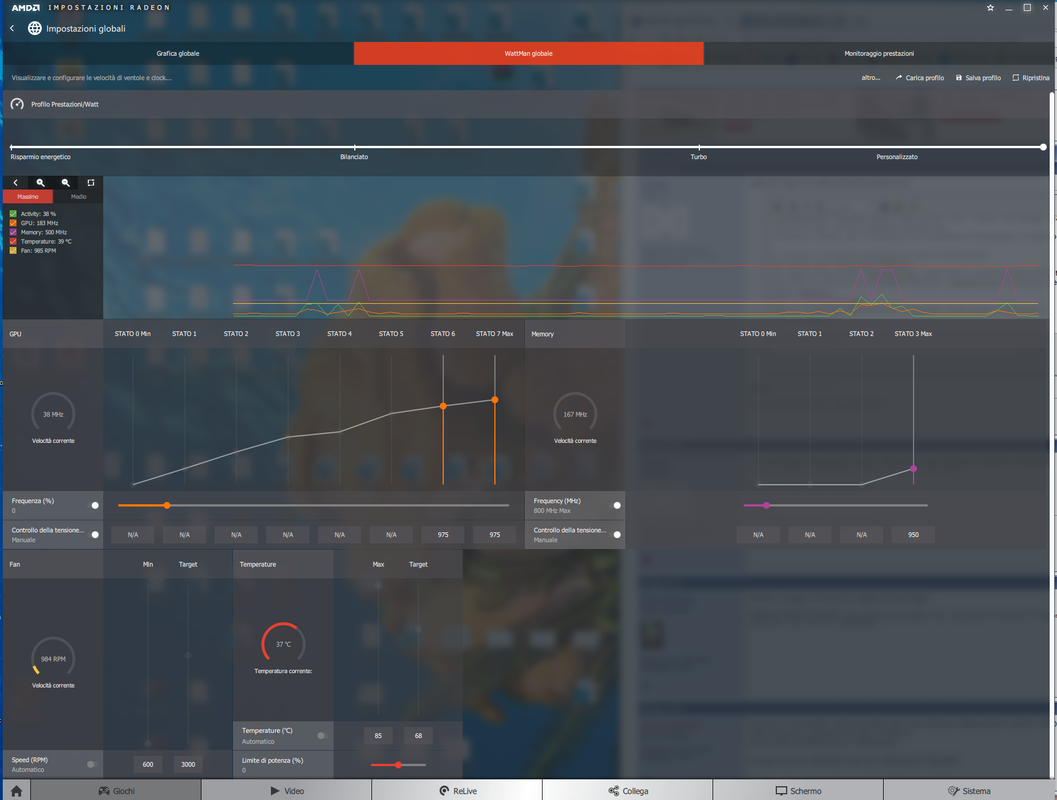Select Bilanciato on profile slider
Image resolution: width=1057 pixels, height=800 pixels.
pyautogui.click(x=355, y=147)
